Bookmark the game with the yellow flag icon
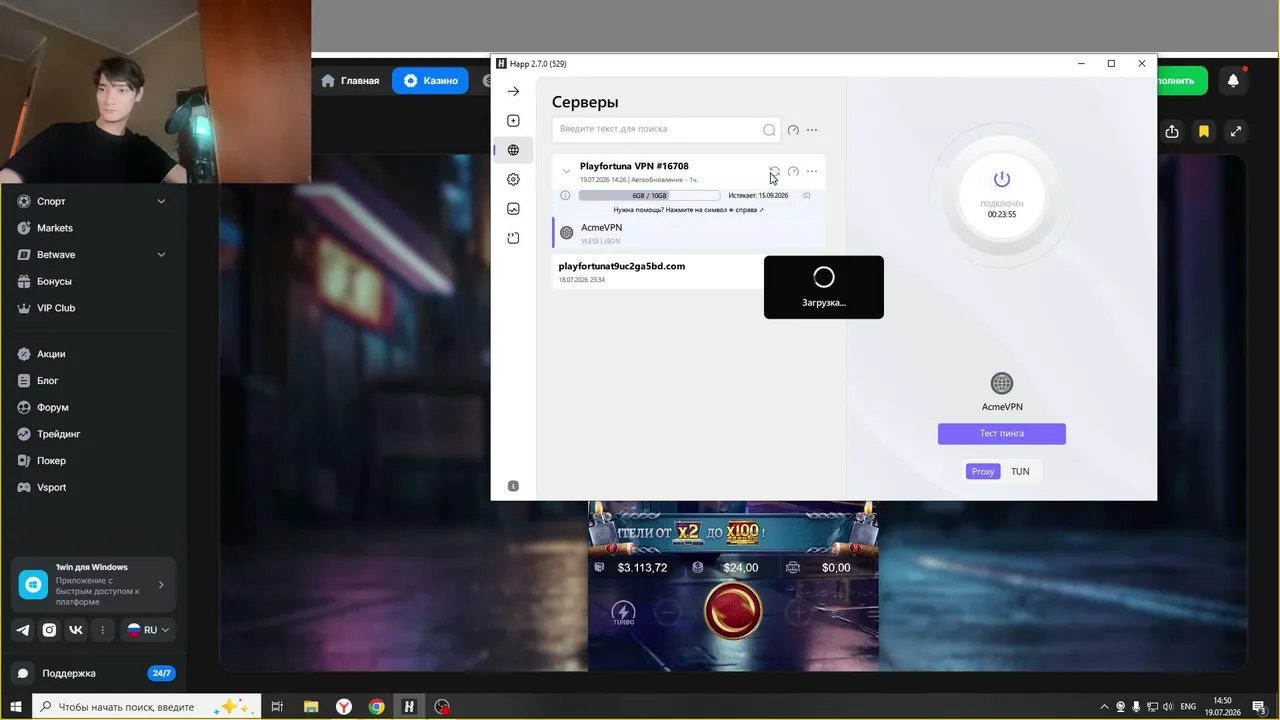The width and height of the screenshot is (1280, 720). [1204, 131]
